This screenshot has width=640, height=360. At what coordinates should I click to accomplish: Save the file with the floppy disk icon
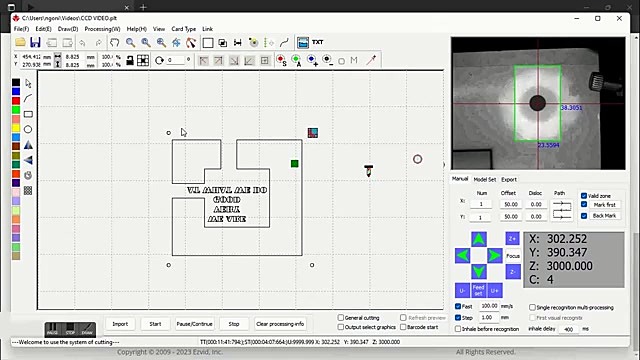coord(35,42)
